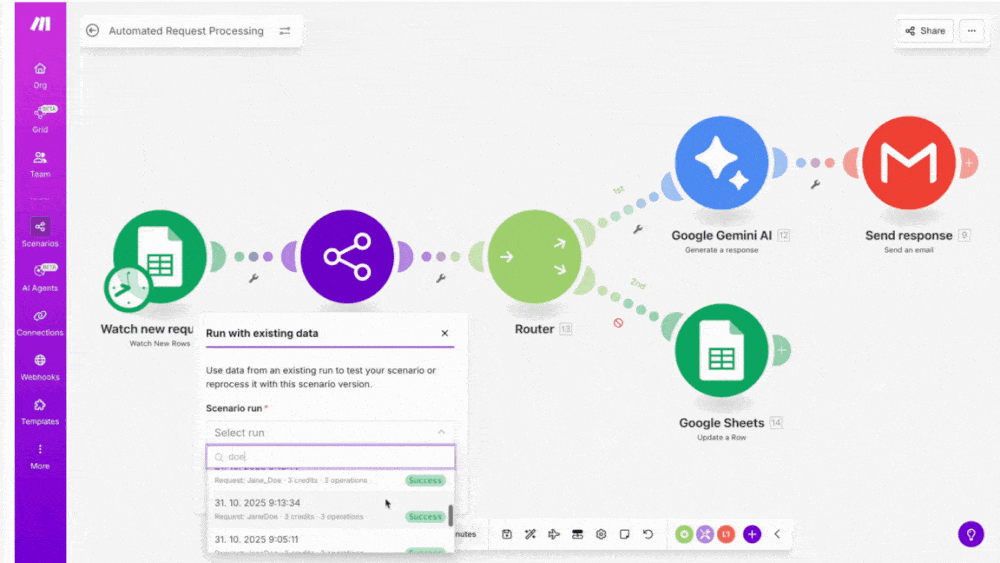This screenshot has height=563, width=1000.
Task: Click the Automated Request Processing title
Action: tap(186, 31)
